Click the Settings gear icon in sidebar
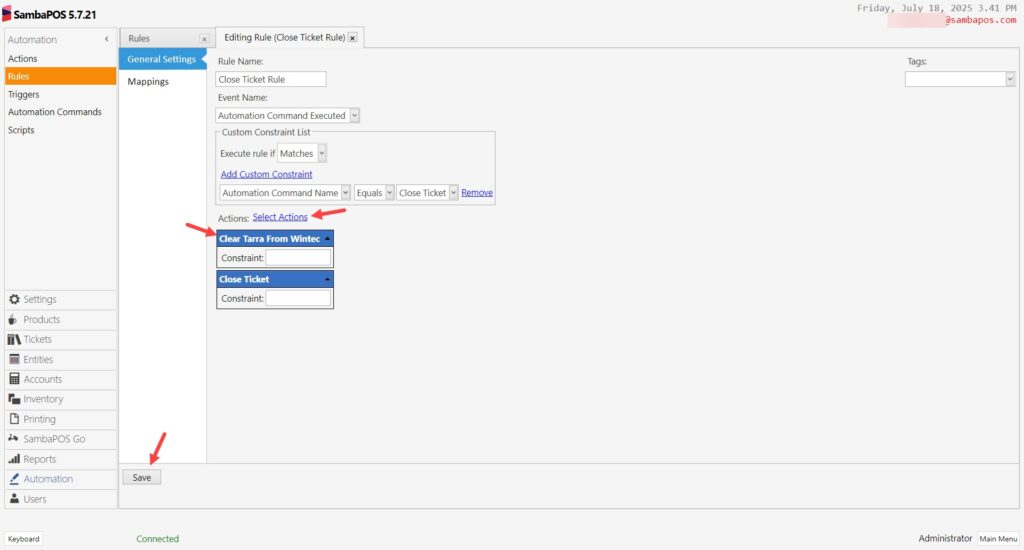Image resolution: width=1024 pixels, height=550 pixels. [x=14, y=299]
